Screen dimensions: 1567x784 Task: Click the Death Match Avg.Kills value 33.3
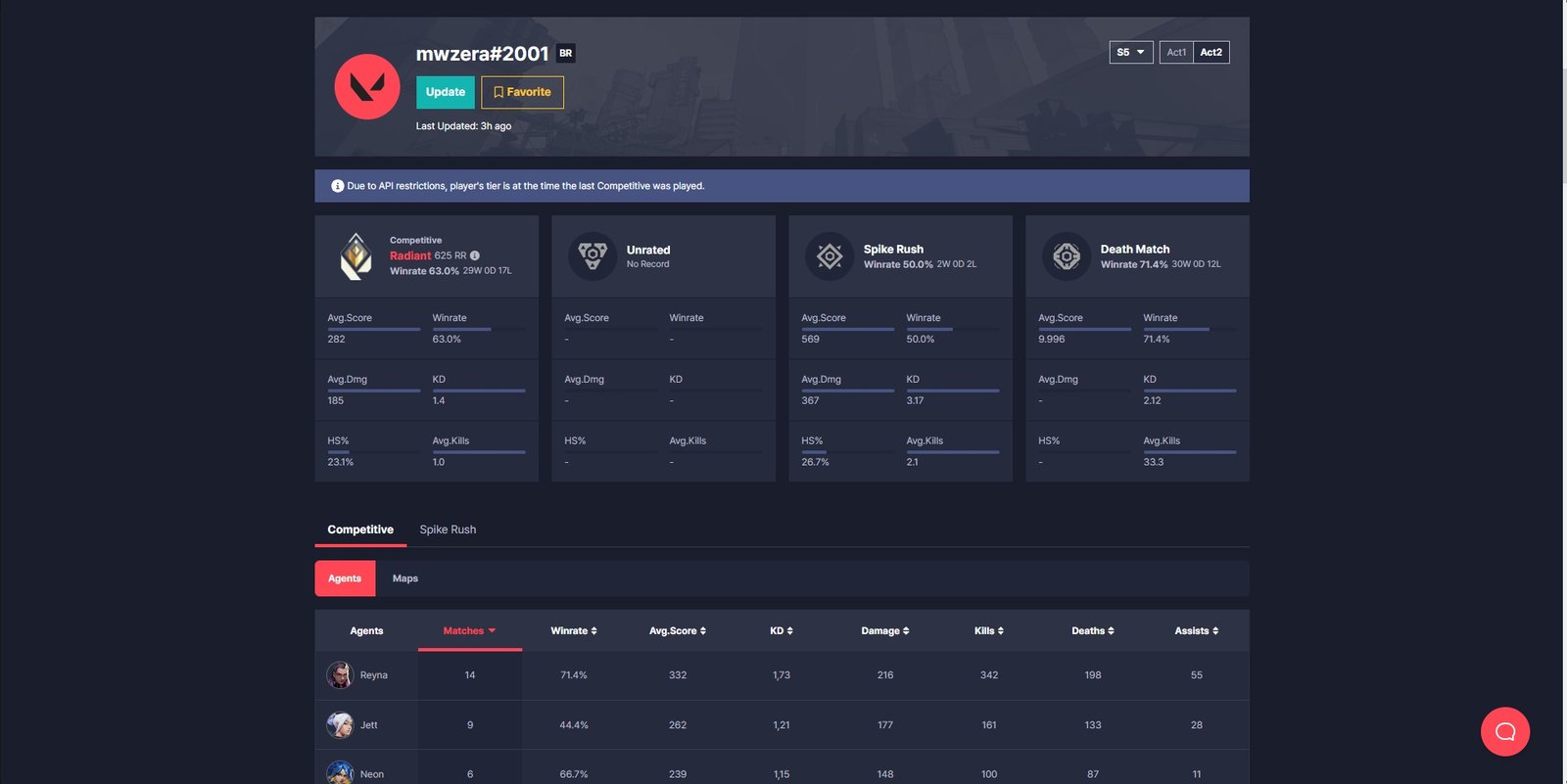click(x=1154, y=462)
